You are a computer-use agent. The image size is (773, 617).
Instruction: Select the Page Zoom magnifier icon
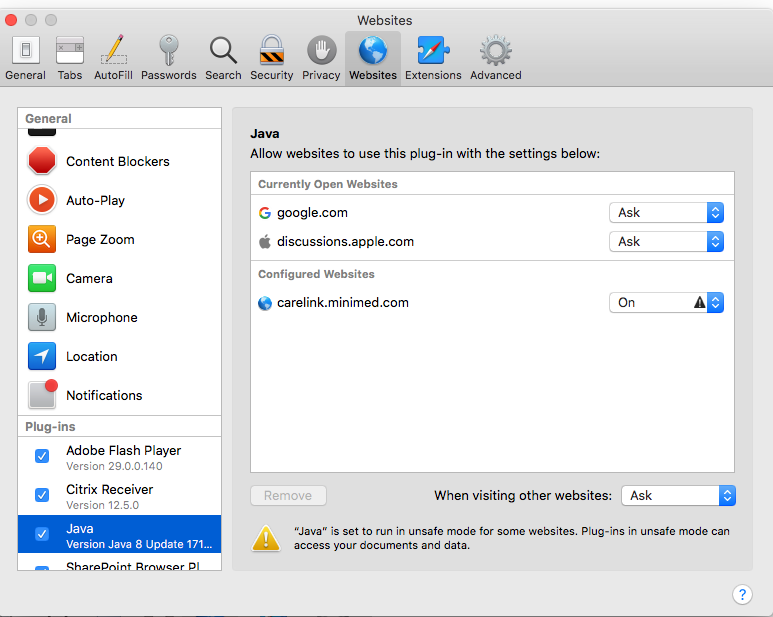(x=42, y=239)
